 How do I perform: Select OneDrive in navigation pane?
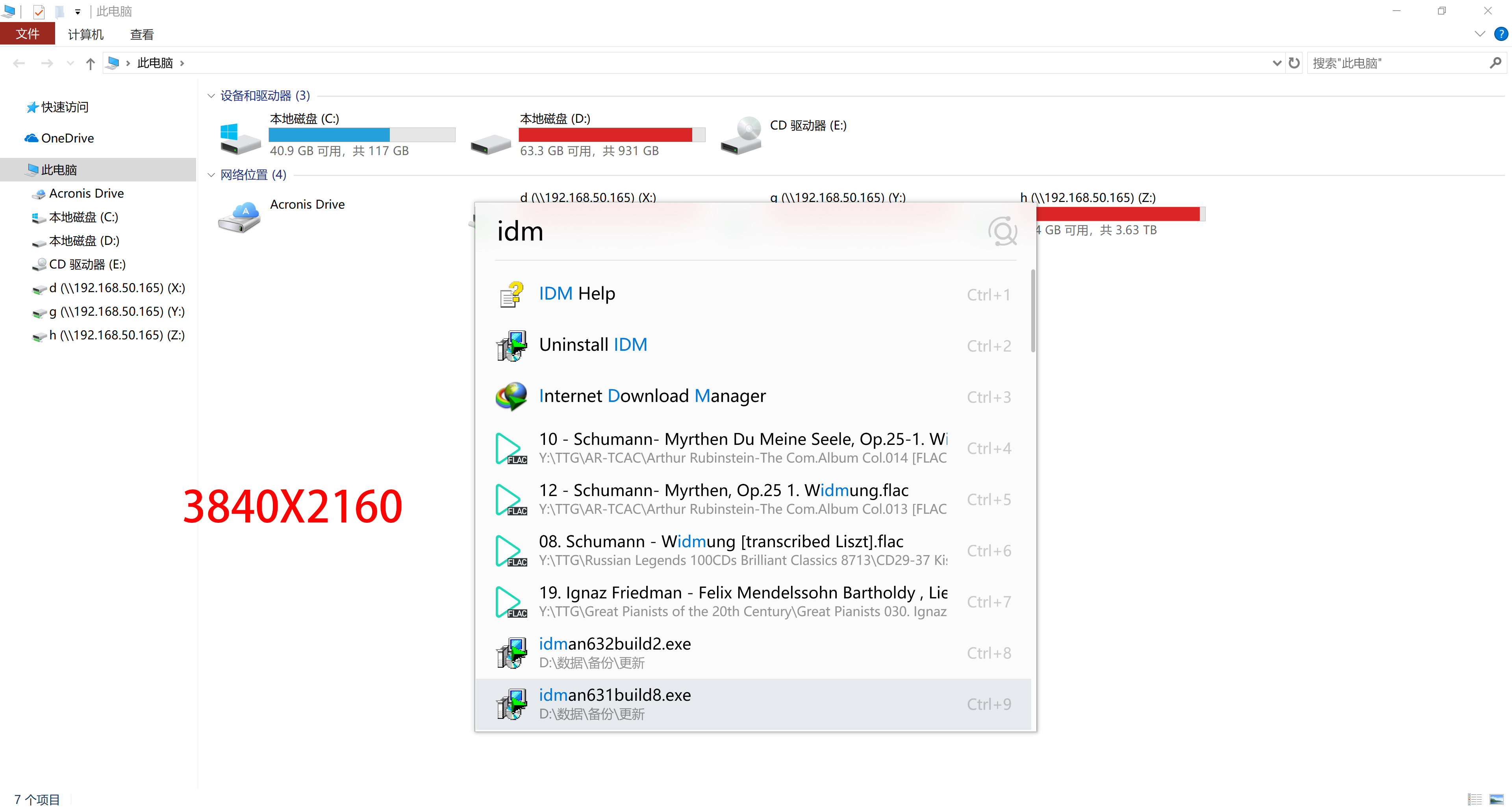(67, 138)
